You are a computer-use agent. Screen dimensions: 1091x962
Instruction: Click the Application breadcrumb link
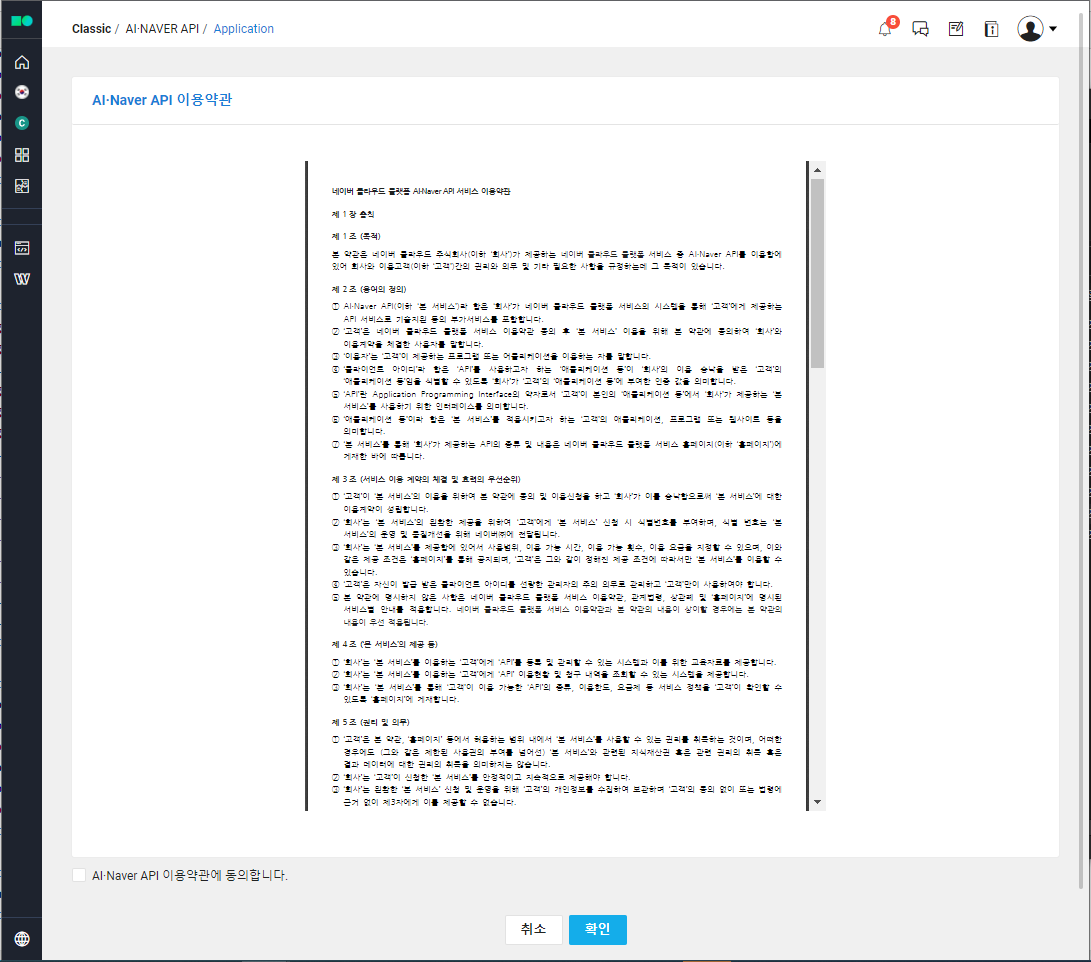tap(244, 29)
